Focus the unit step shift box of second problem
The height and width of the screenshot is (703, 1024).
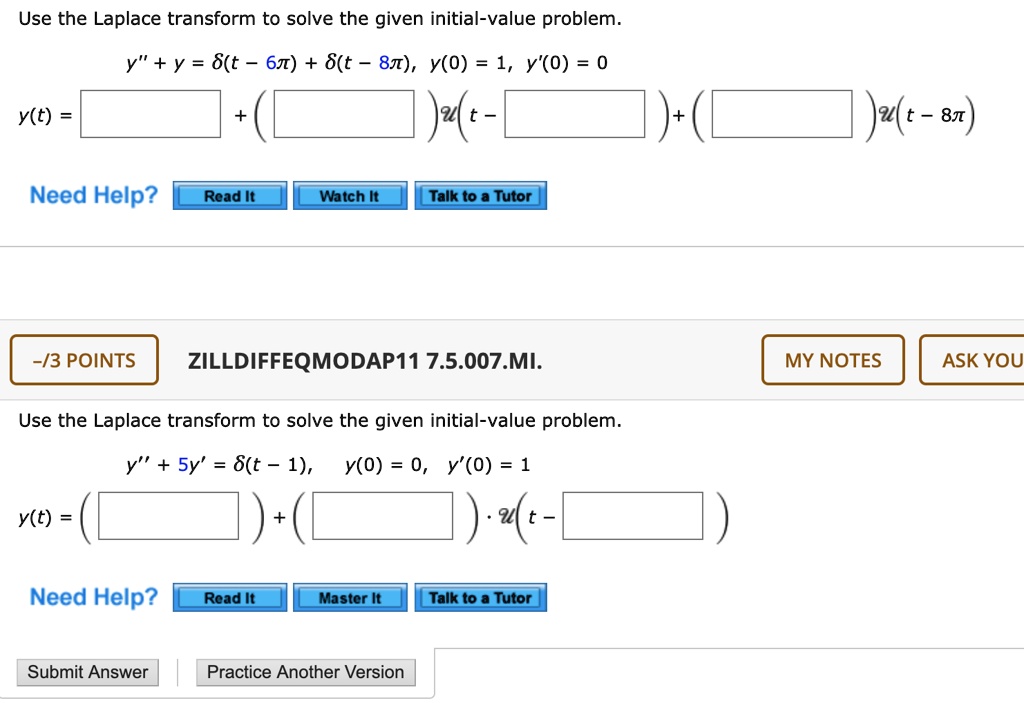click(633, 516)
